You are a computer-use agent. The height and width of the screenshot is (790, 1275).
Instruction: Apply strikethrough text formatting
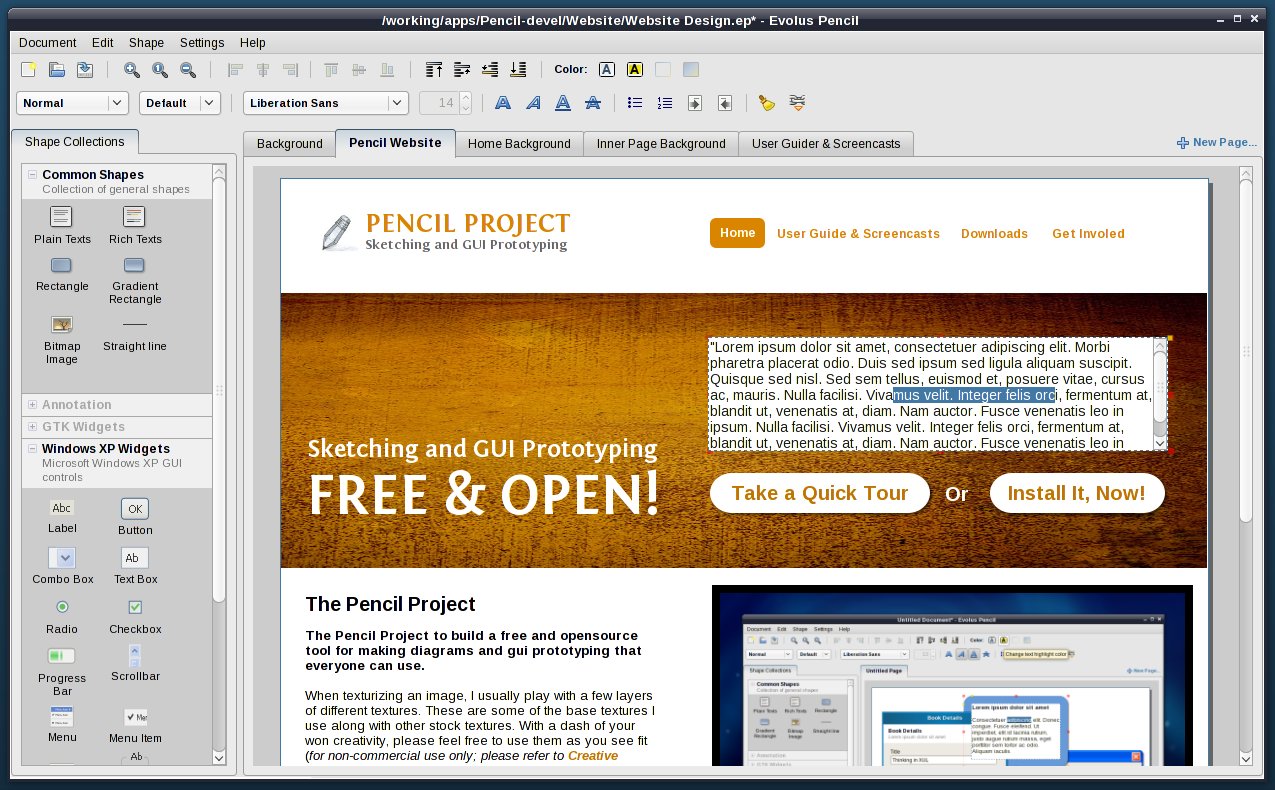593,103
